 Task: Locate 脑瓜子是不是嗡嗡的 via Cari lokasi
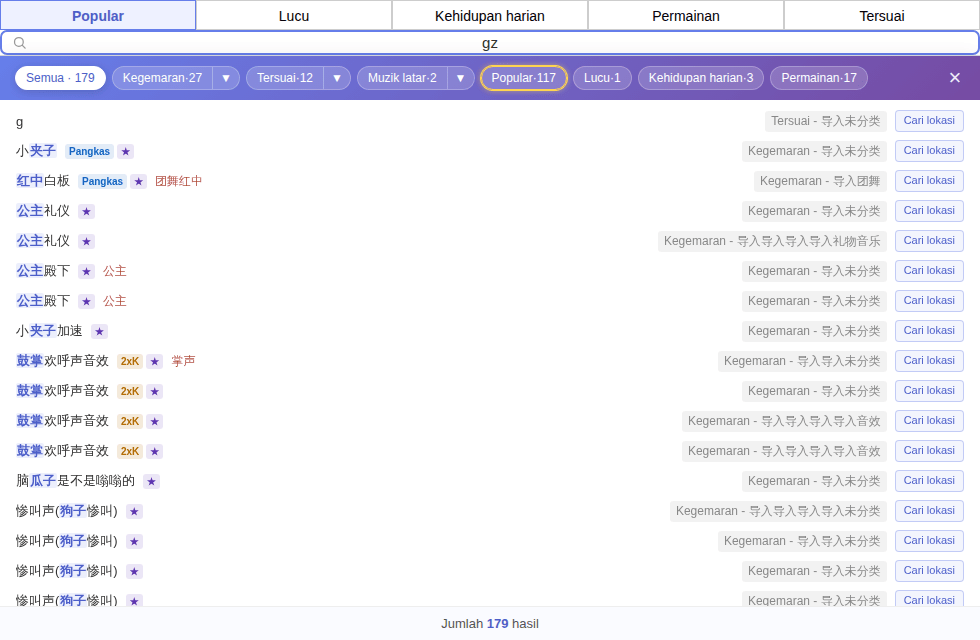pos(929,481)
